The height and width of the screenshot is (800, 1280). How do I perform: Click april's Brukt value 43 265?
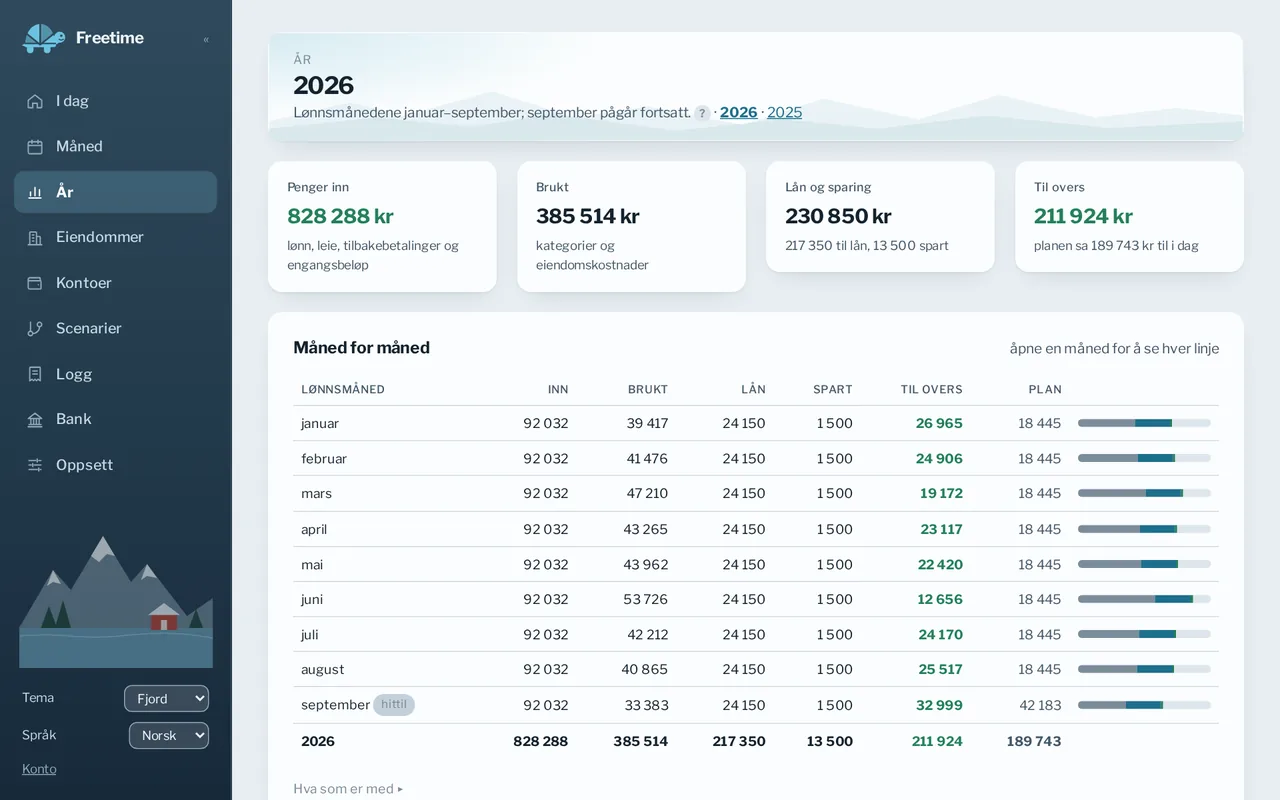(x=645, y=529)
